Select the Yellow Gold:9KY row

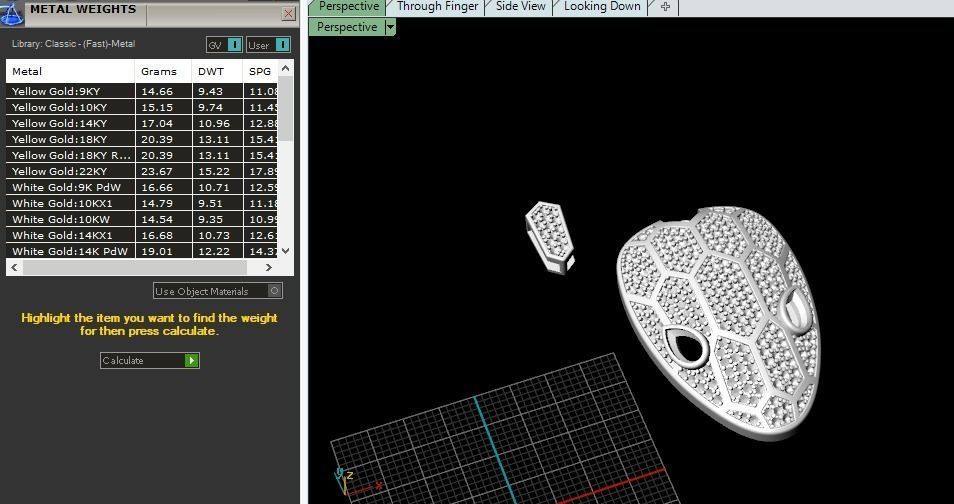tap(142, 91)
